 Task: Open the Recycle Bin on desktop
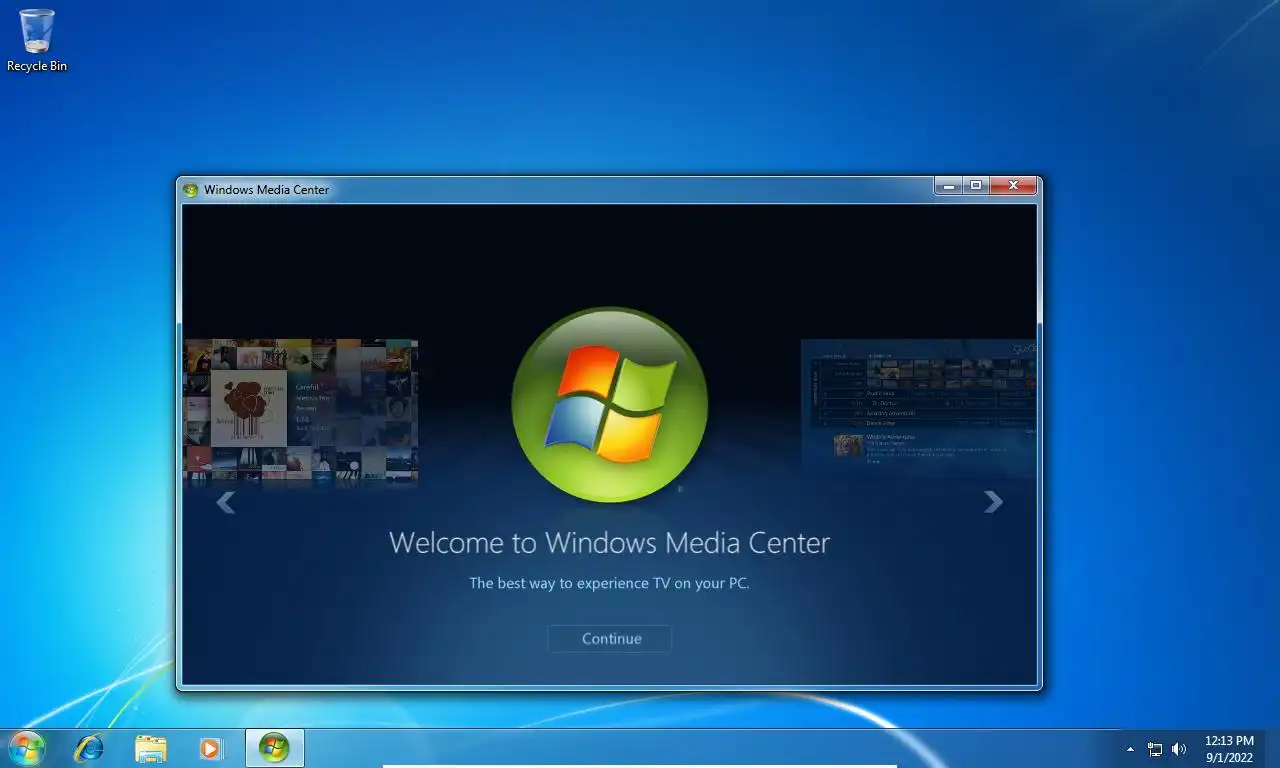(x=37, y=41)
